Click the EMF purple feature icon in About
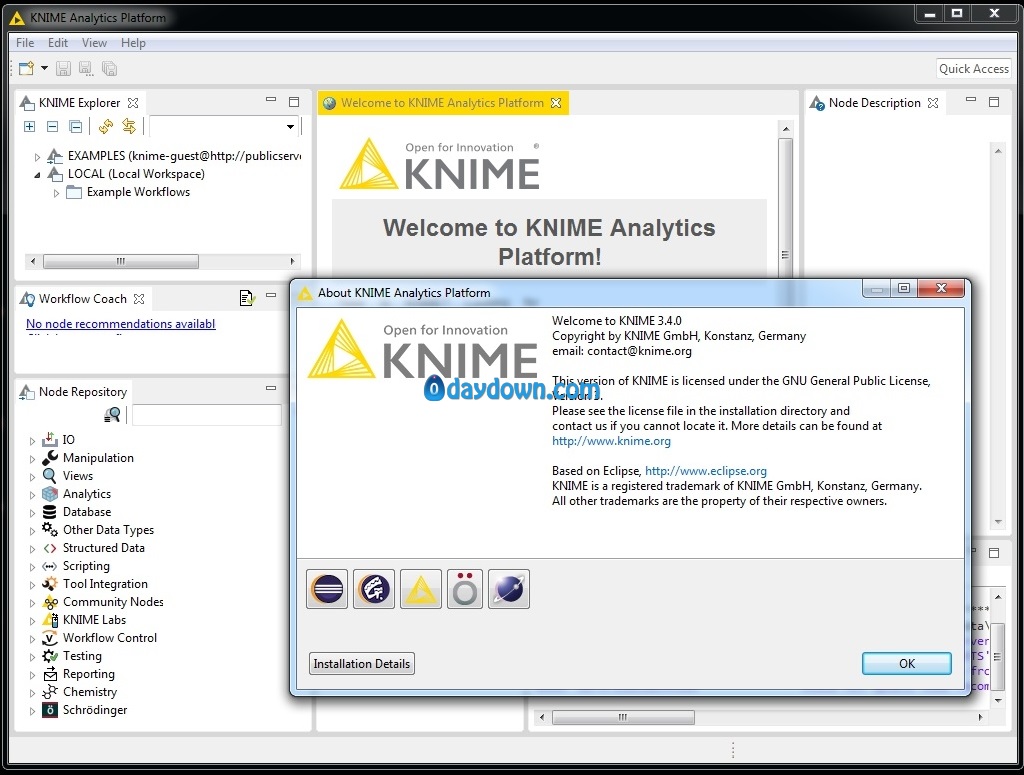This screenshot has height=775, width=1024. click(374, 589)
